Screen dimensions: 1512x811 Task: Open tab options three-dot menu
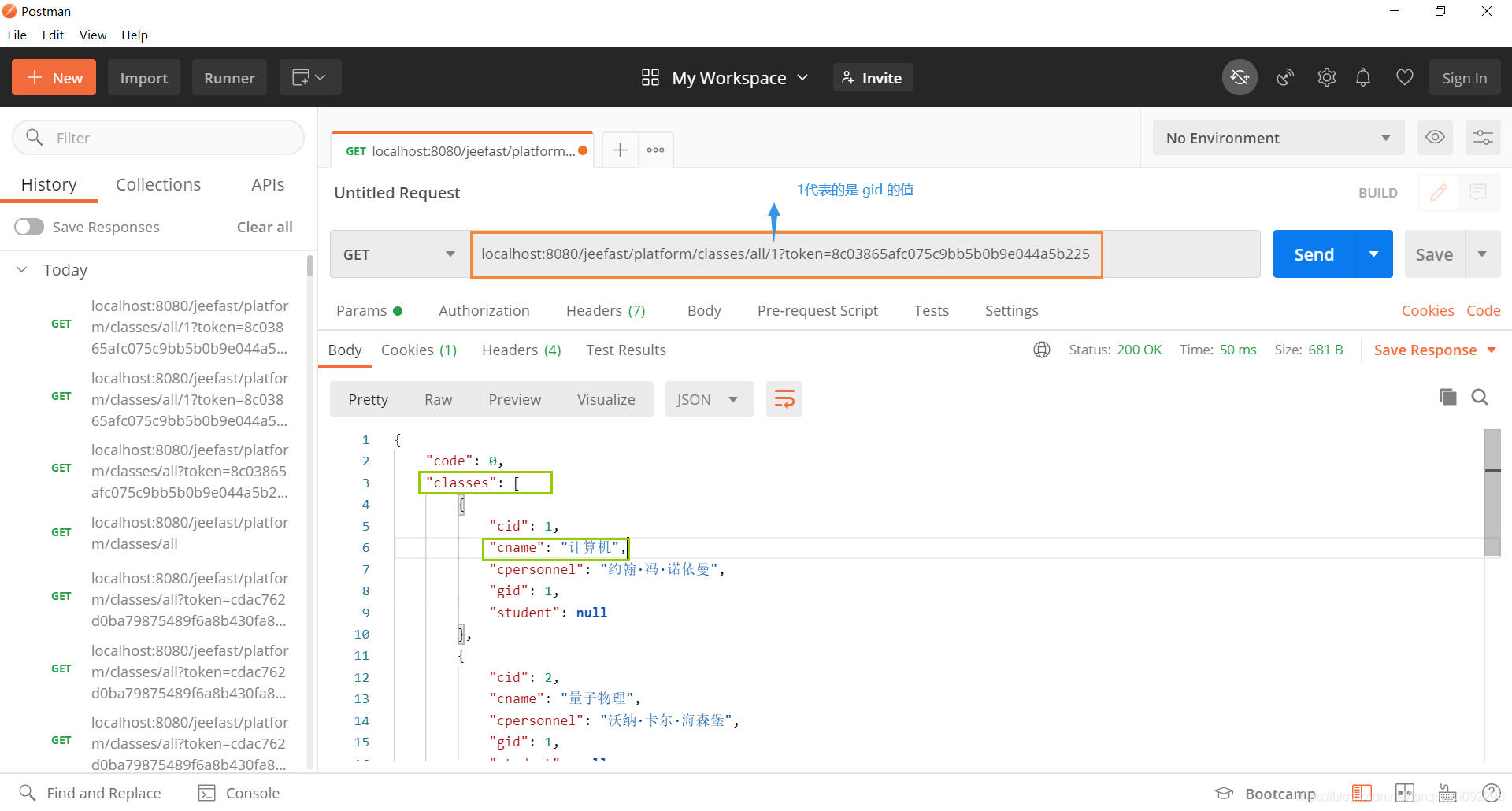(x=656, y=150)
